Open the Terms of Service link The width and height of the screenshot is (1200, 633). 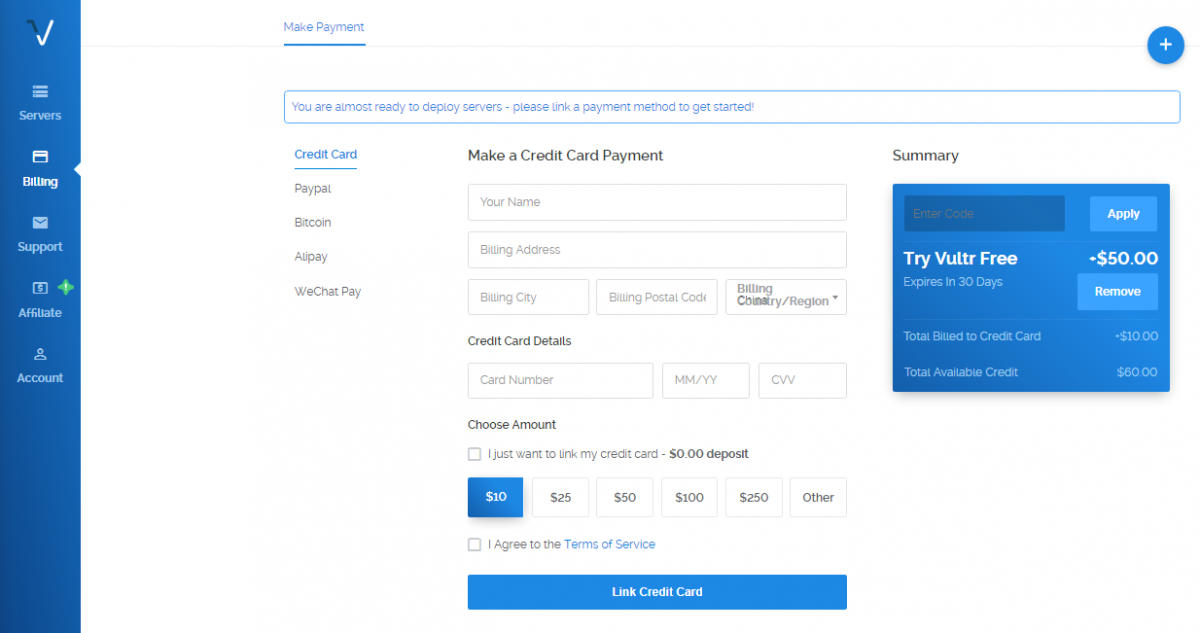pyautogui.click(x=610, y=545)
